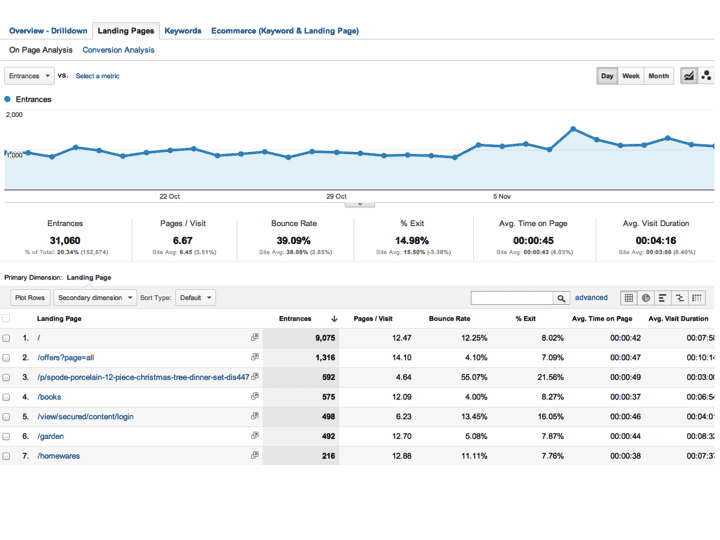Open the Sort Type Default dropdown
This screenshot has height=540, width=720.
[x=195, y=298]
